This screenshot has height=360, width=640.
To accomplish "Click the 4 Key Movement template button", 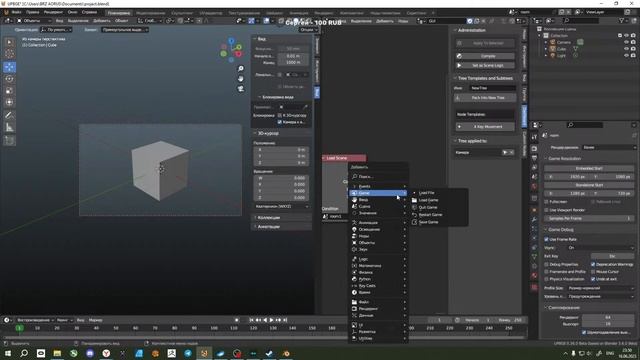I will pos(485,127).
